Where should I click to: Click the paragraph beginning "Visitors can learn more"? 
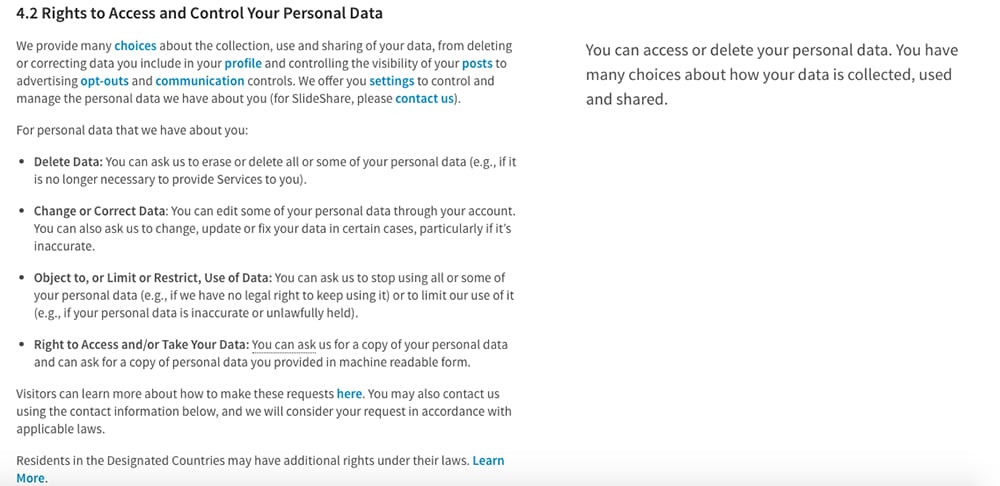click(264, 411)
